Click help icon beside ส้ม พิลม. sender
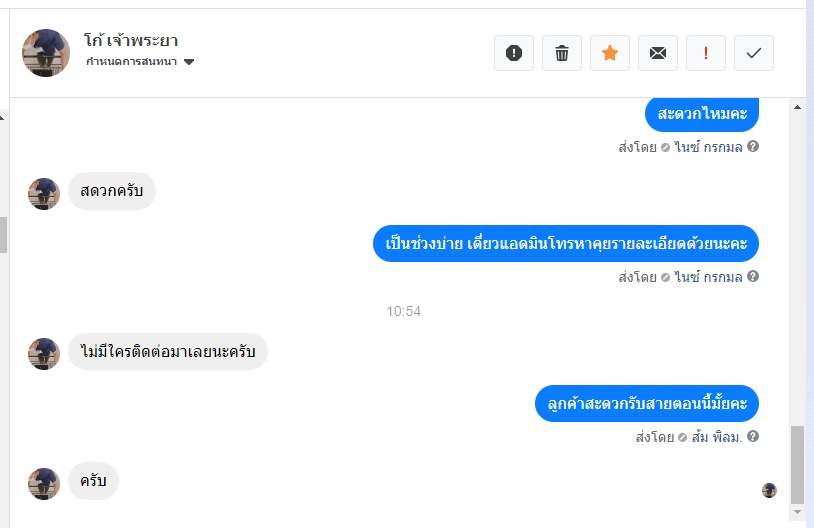814x528 pixels. point(753,436)
